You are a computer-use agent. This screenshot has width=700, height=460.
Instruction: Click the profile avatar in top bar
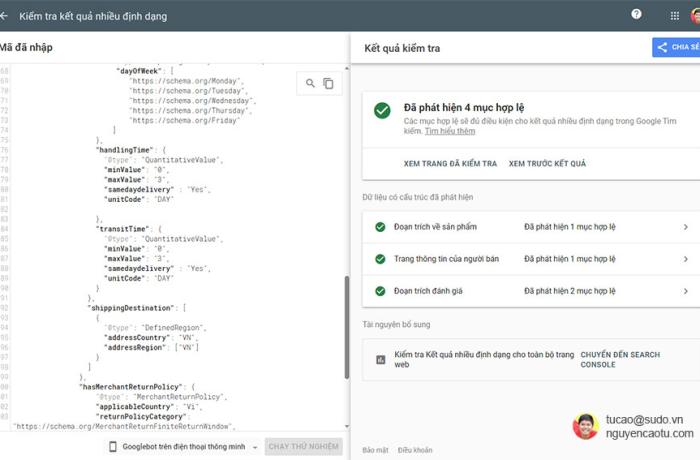pos(696,16)
